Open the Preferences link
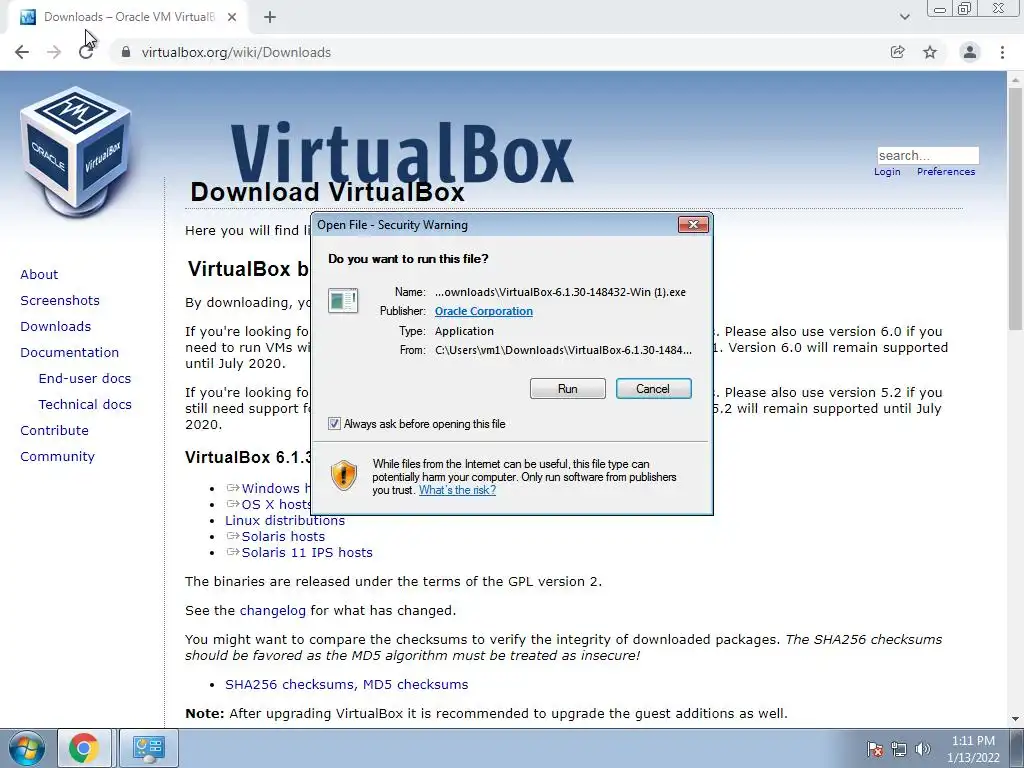 tap(946, 172)
